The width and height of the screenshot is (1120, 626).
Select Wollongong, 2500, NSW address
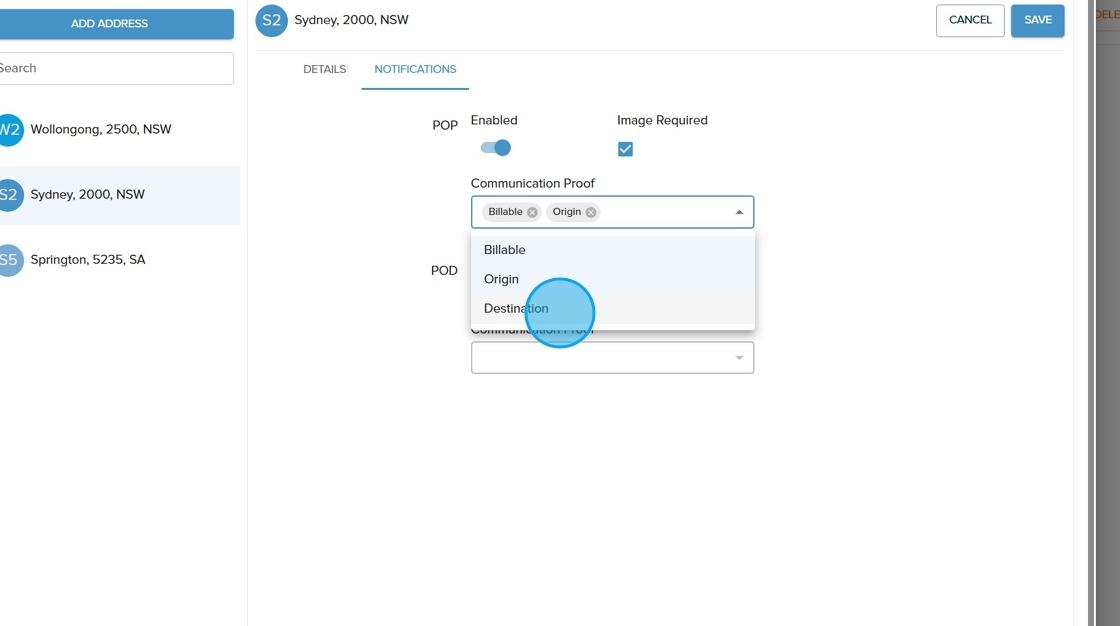(x=101, y=130)
